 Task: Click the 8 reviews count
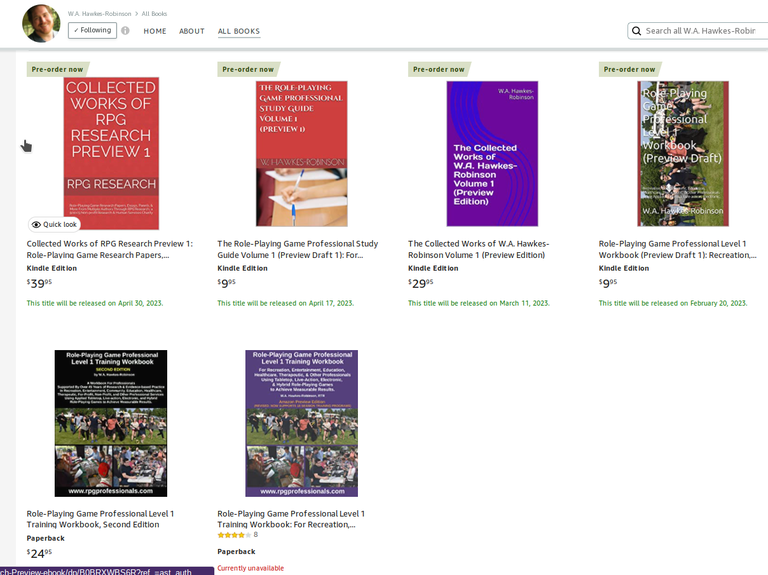point(256,535)
